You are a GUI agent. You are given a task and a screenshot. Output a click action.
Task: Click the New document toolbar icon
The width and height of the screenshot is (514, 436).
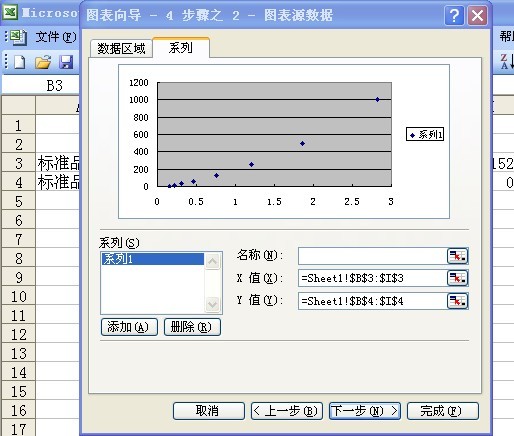[20, 62]
